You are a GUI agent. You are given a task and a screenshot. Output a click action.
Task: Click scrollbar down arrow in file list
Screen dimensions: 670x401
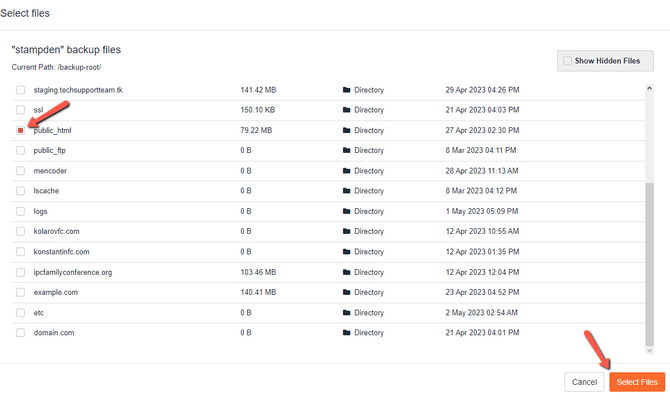650,350
